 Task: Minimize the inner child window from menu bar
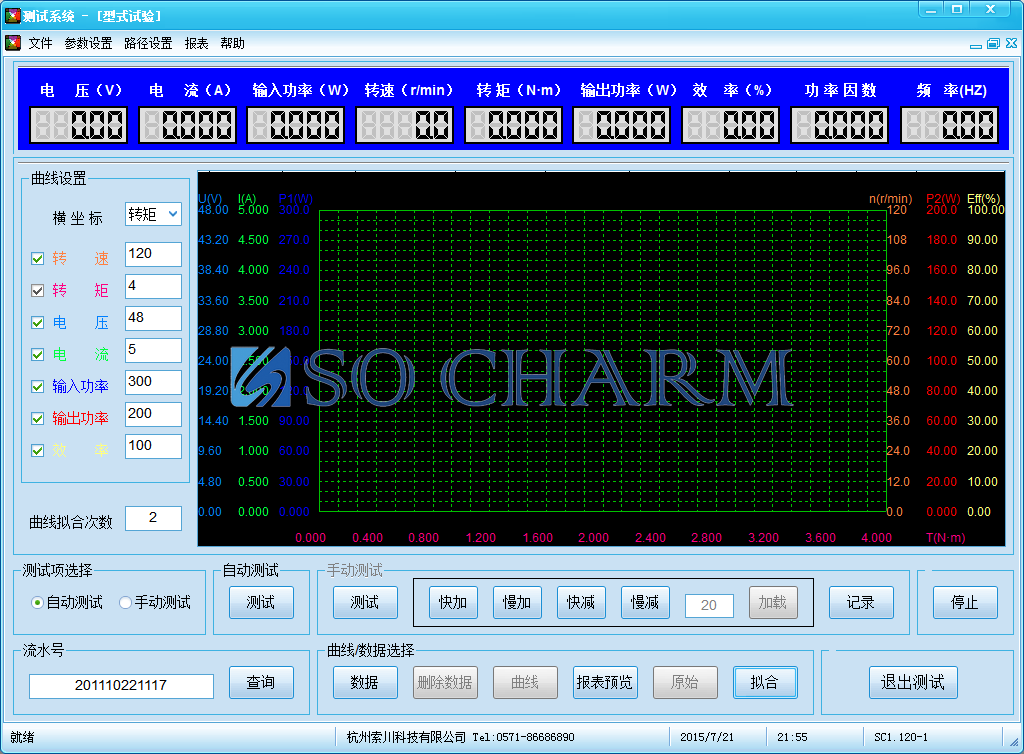(976, 44)
